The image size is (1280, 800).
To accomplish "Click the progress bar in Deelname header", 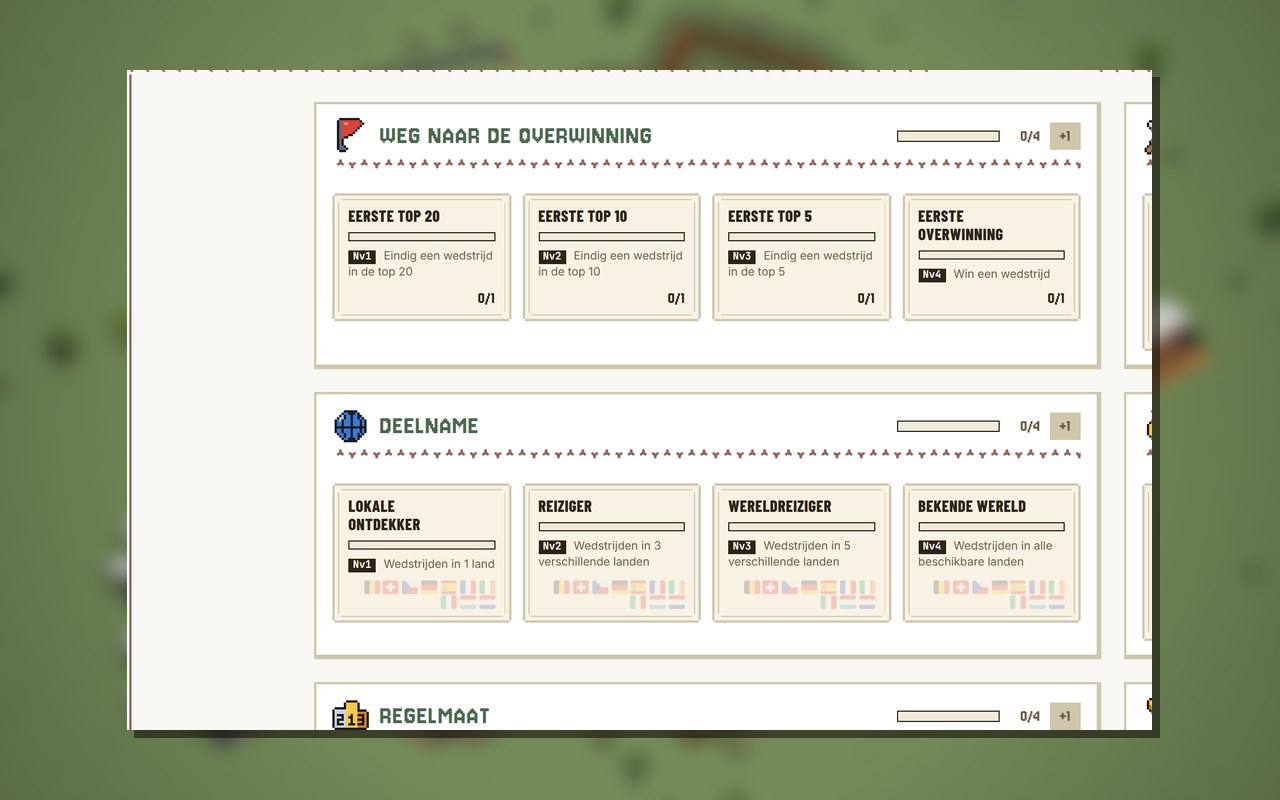I will (x=948, y=426).
